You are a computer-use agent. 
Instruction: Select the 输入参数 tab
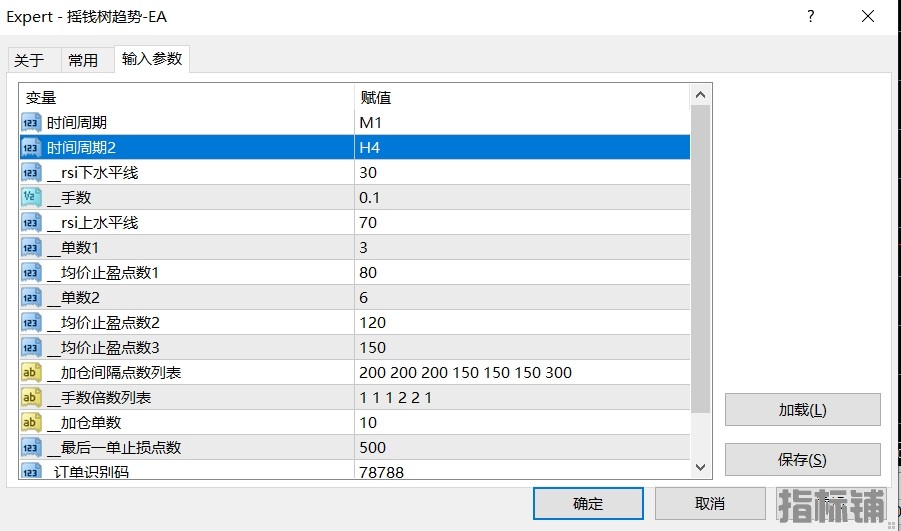click(x=152, y=59)
